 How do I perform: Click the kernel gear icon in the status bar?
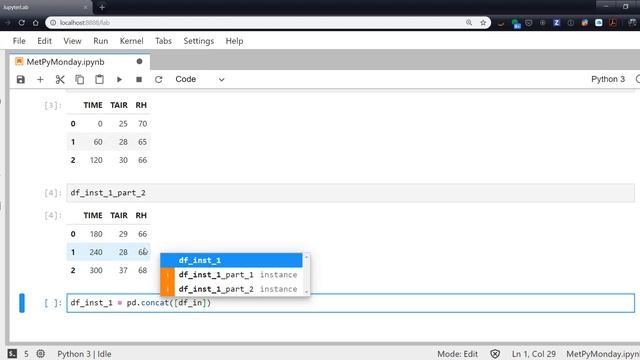pos(40,354)
